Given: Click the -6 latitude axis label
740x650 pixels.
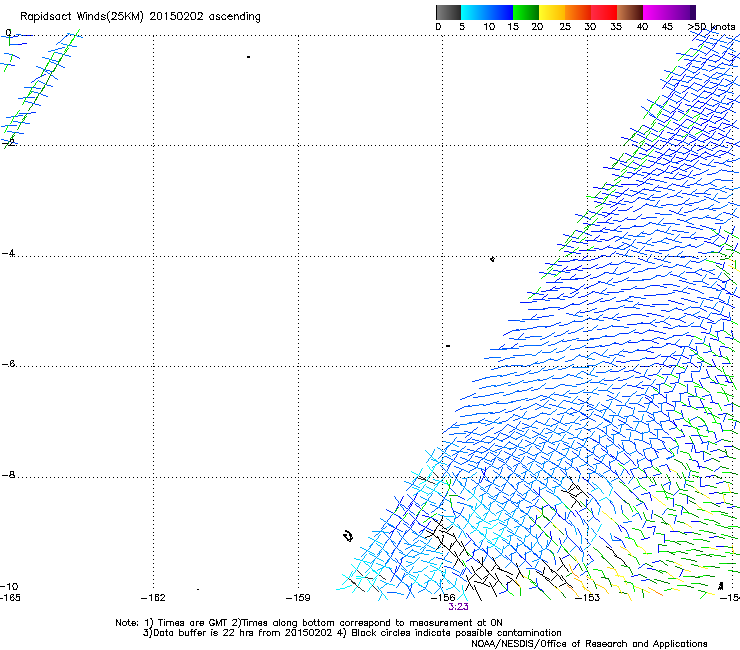Looking at the screenshot, I should (8, 363).
